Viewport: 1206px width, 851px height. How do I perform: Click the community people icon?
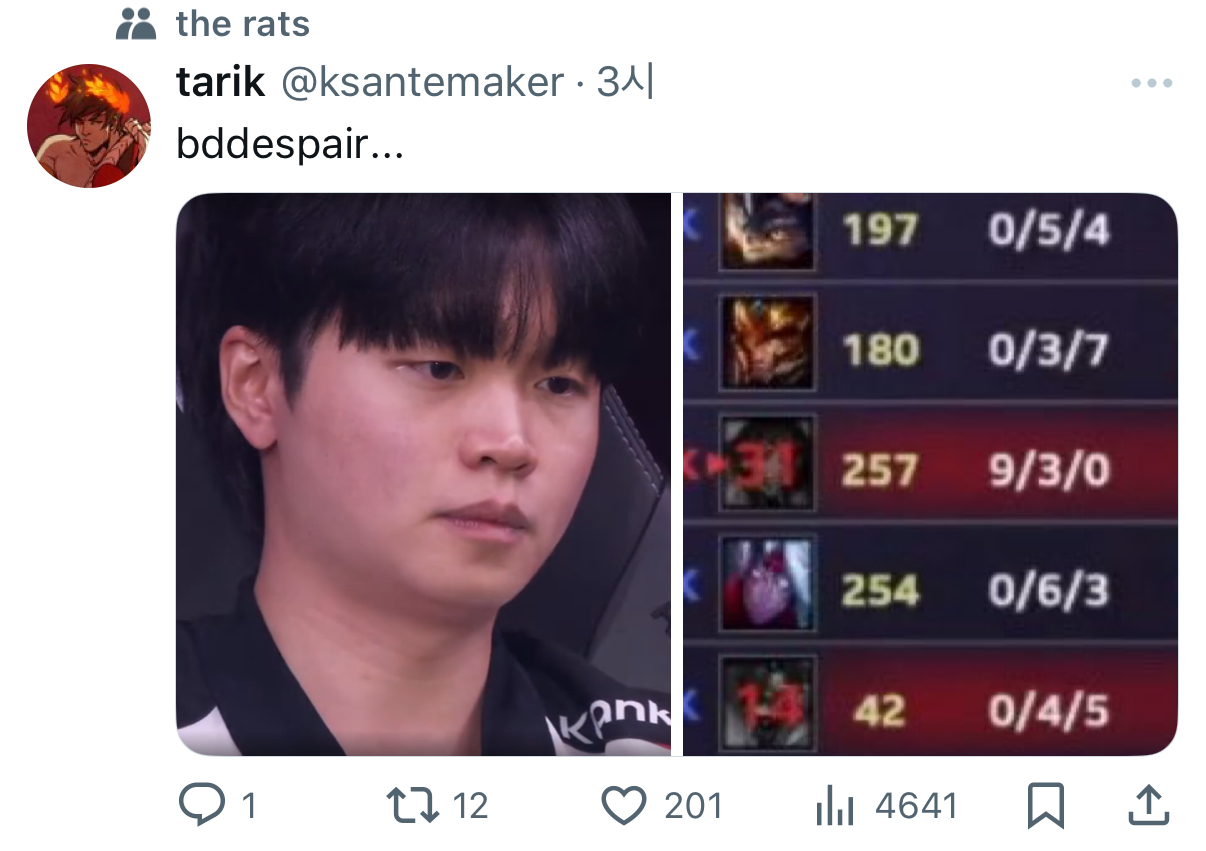point(136,23)
